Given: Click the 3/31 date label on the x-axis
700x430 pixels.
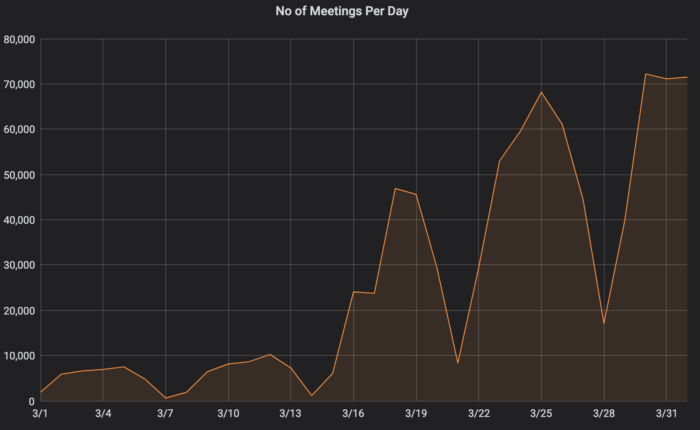Looking at the screenshot, I should click(665, 413).
